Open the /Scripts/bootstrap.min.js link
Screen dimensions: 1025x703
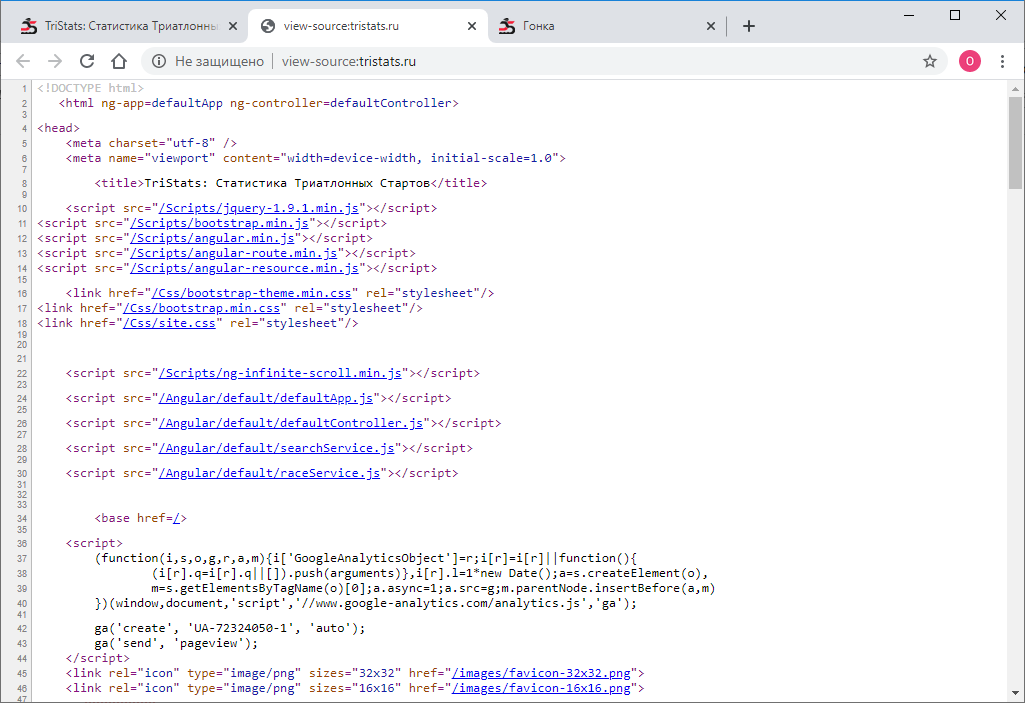click(219, 223)
